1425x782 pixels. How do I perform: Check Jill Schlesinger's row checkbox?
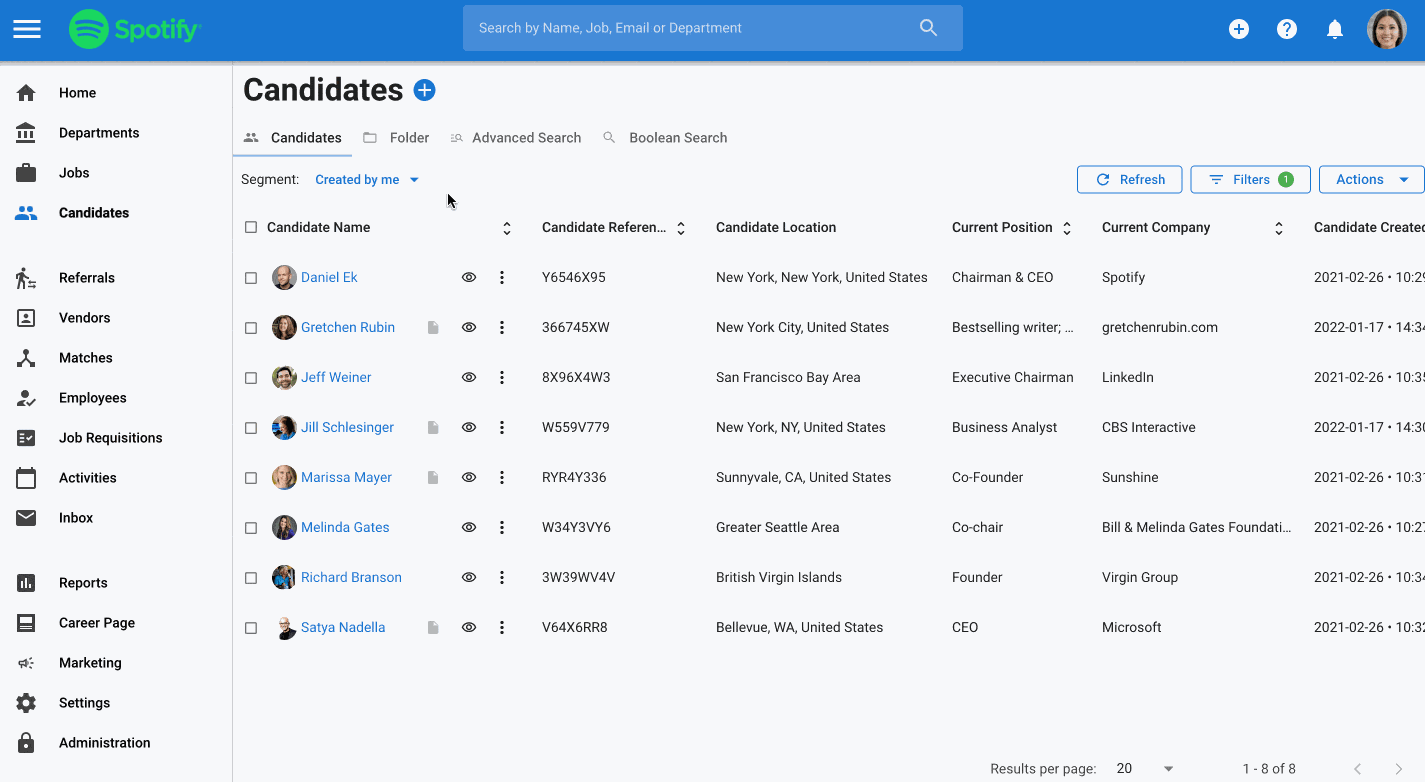251,428
